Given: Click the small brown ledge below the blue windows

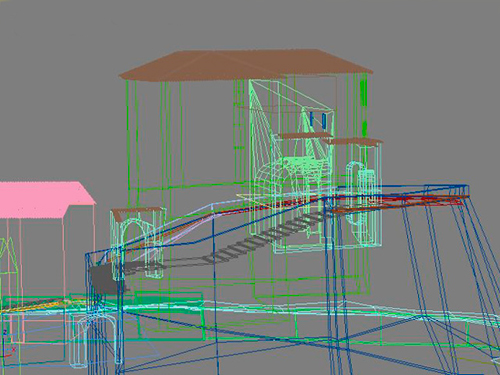Looking at the screenshot, I should [x=305, y=135].
